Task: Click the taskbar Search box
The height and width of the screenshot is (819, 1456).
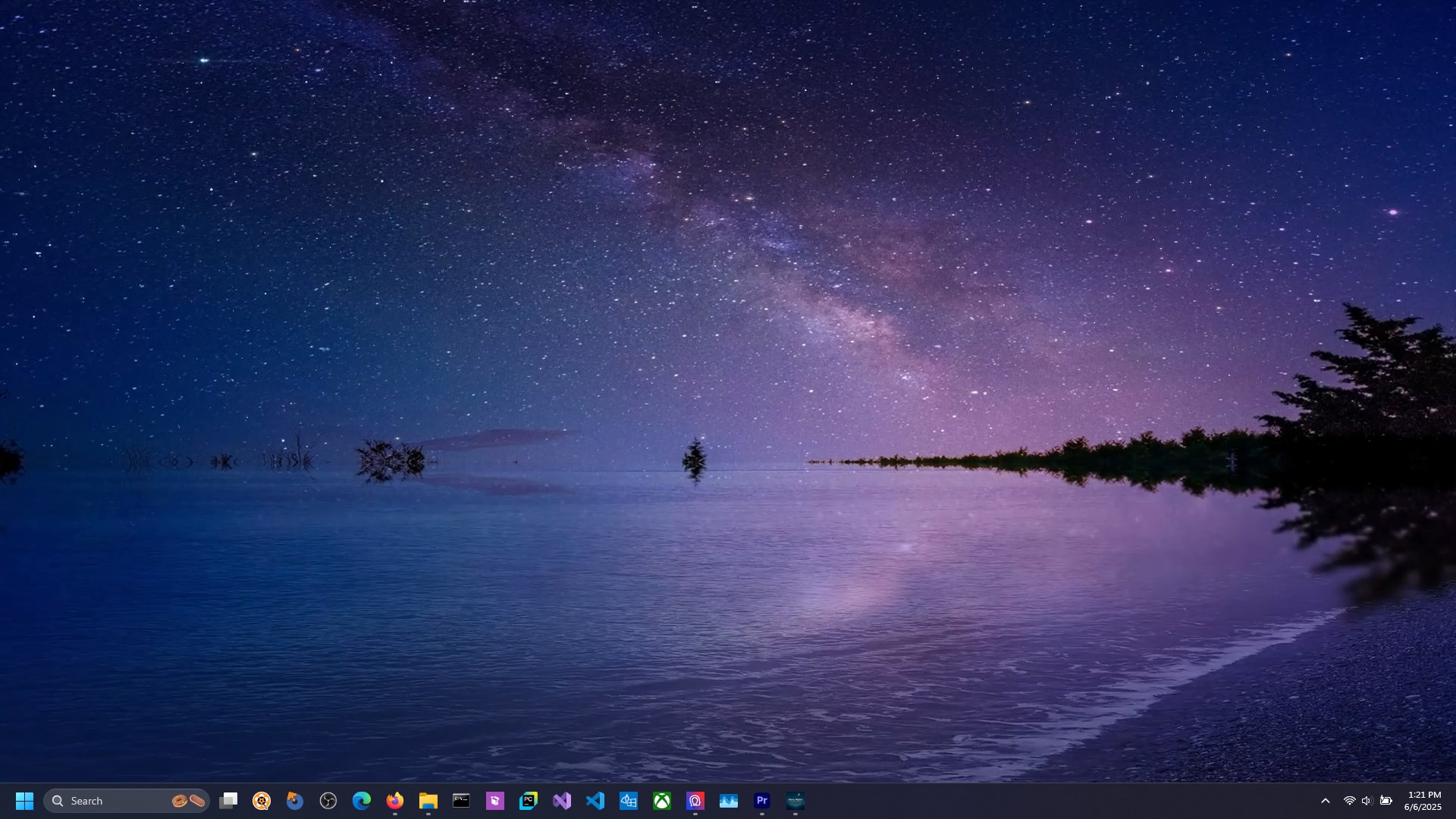Action: click(x=106, y=801)
